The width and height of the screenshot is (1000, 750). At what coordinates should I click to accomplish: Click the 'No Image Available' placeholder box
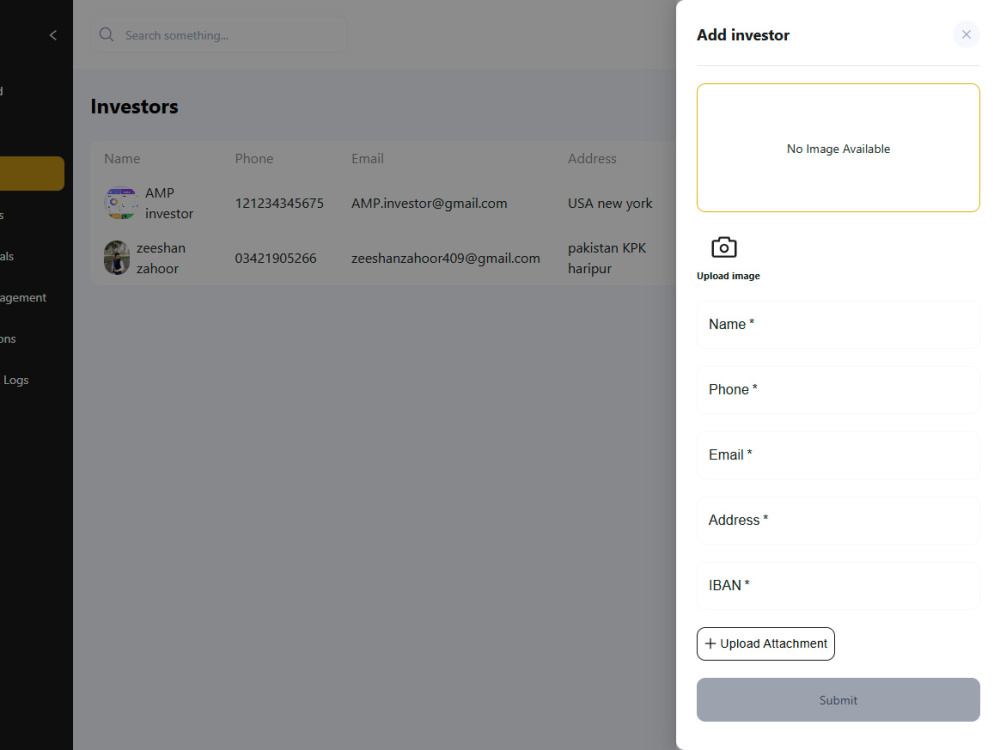pyautogui.click(x=838, y=147)
